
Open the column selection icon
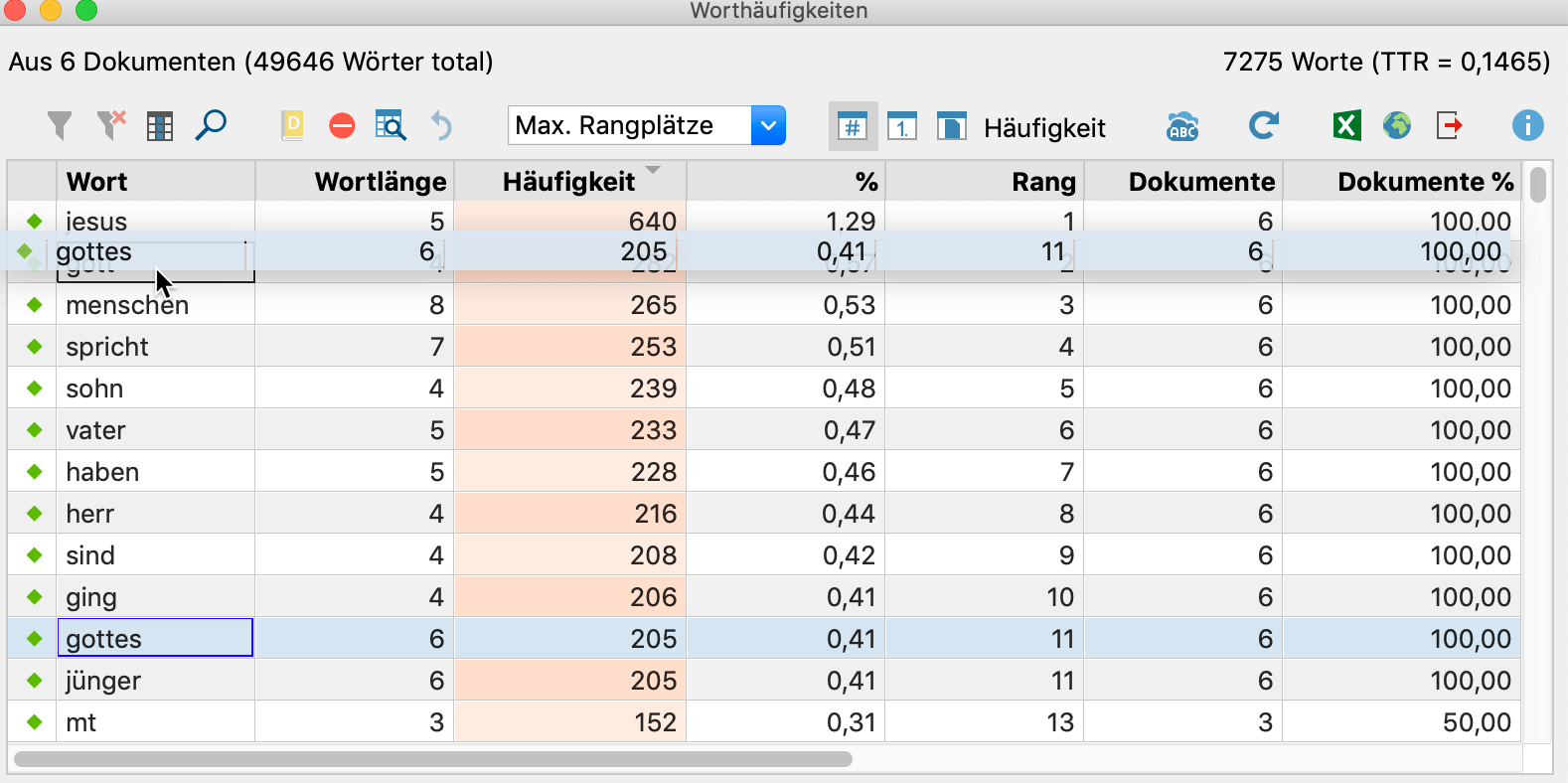pyautogui.click(x=160, y=126)
